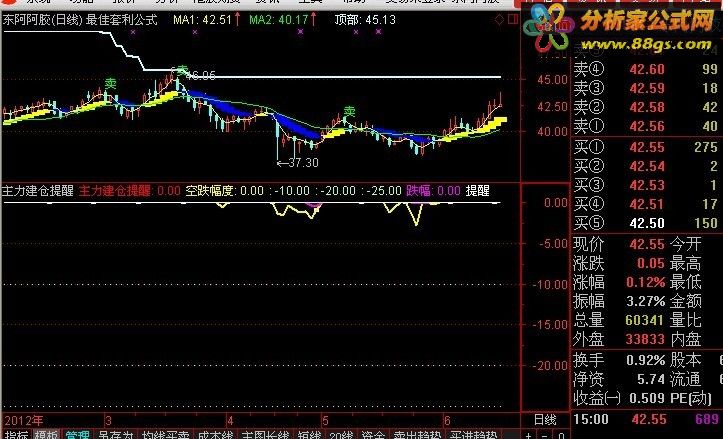
Task: Click the 2012年 label on time axis
Action: pos(23,420)
